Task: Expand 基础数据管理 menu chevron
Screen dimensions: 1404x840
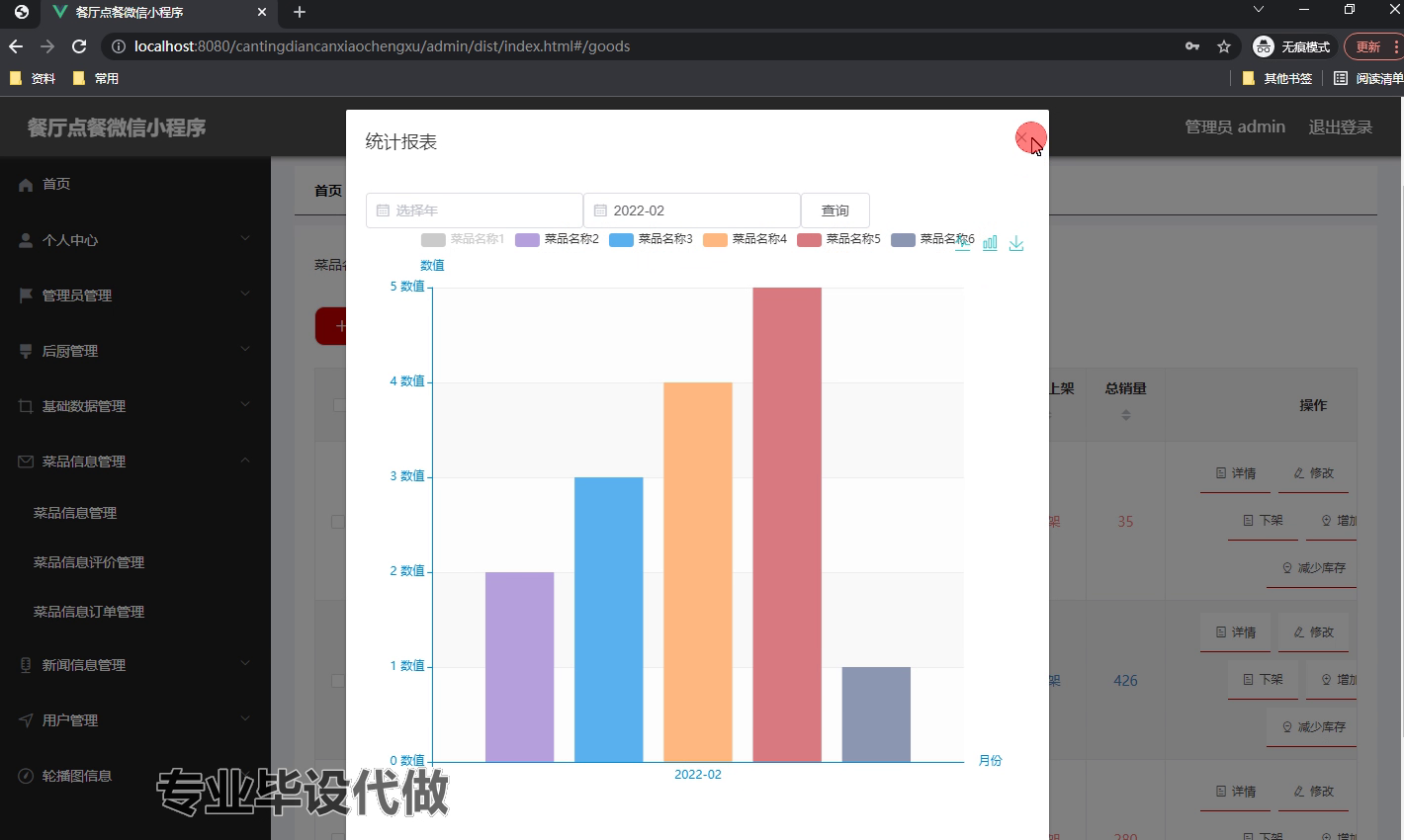Action: [245, 405]
